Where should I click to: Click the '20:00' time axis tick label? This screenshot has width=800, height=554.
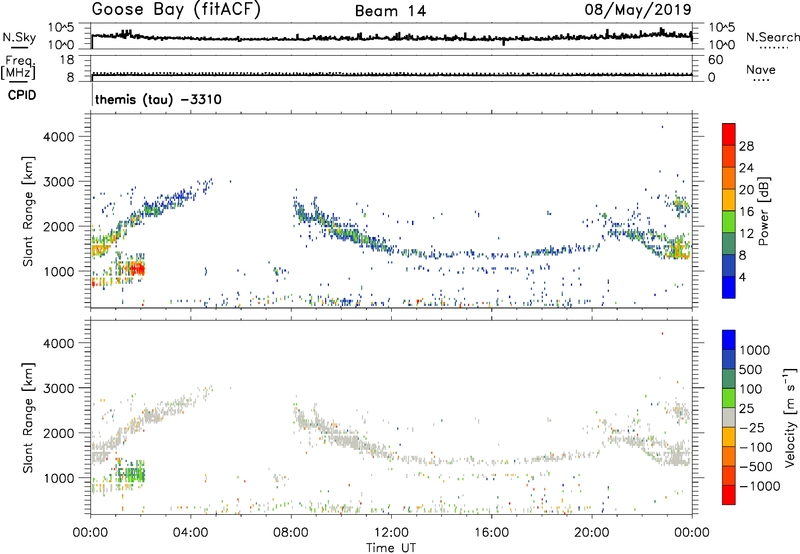(x=592, y=533)
